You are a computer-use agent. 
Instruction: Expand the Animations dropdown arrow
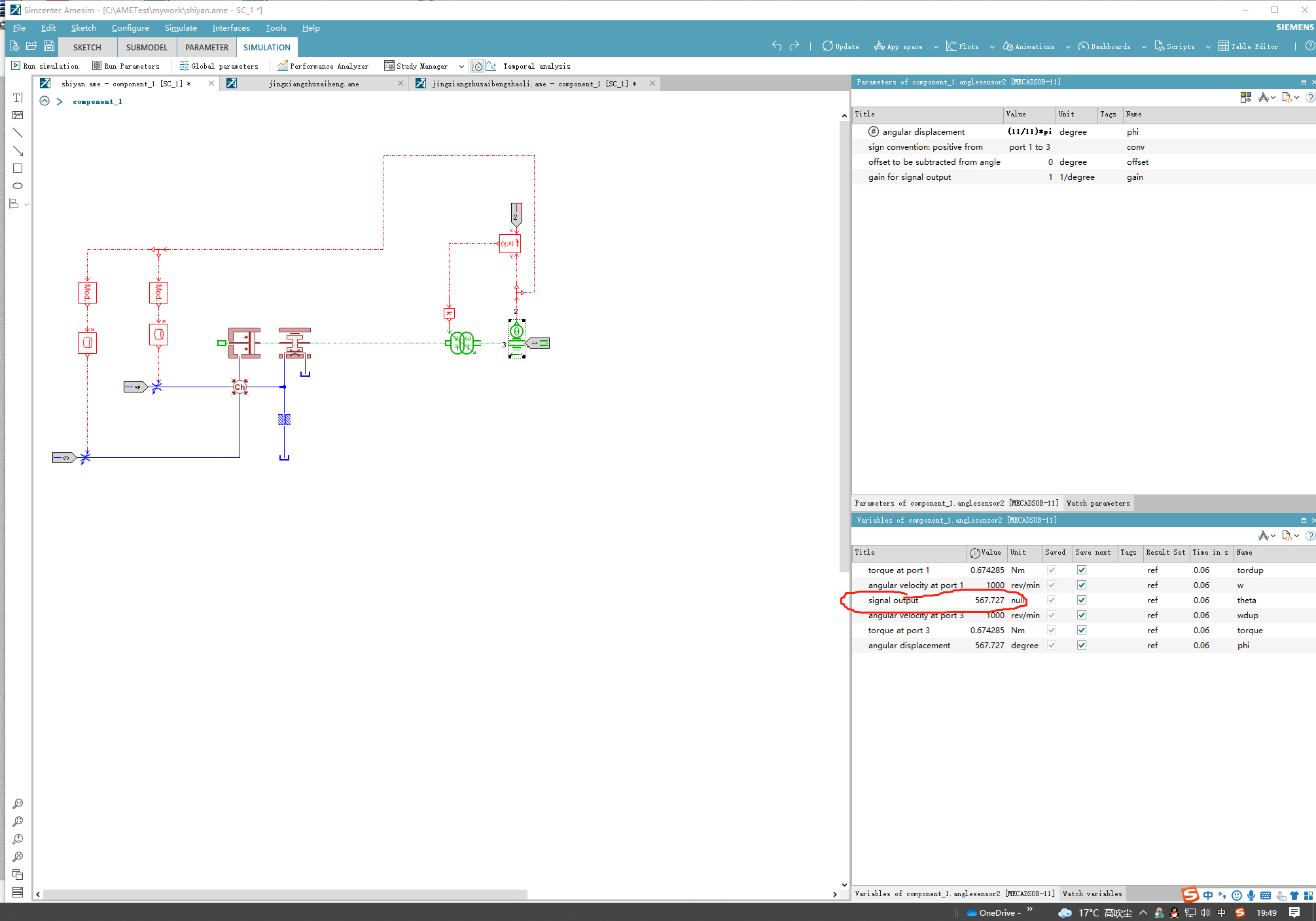[x=1068, y=47]
